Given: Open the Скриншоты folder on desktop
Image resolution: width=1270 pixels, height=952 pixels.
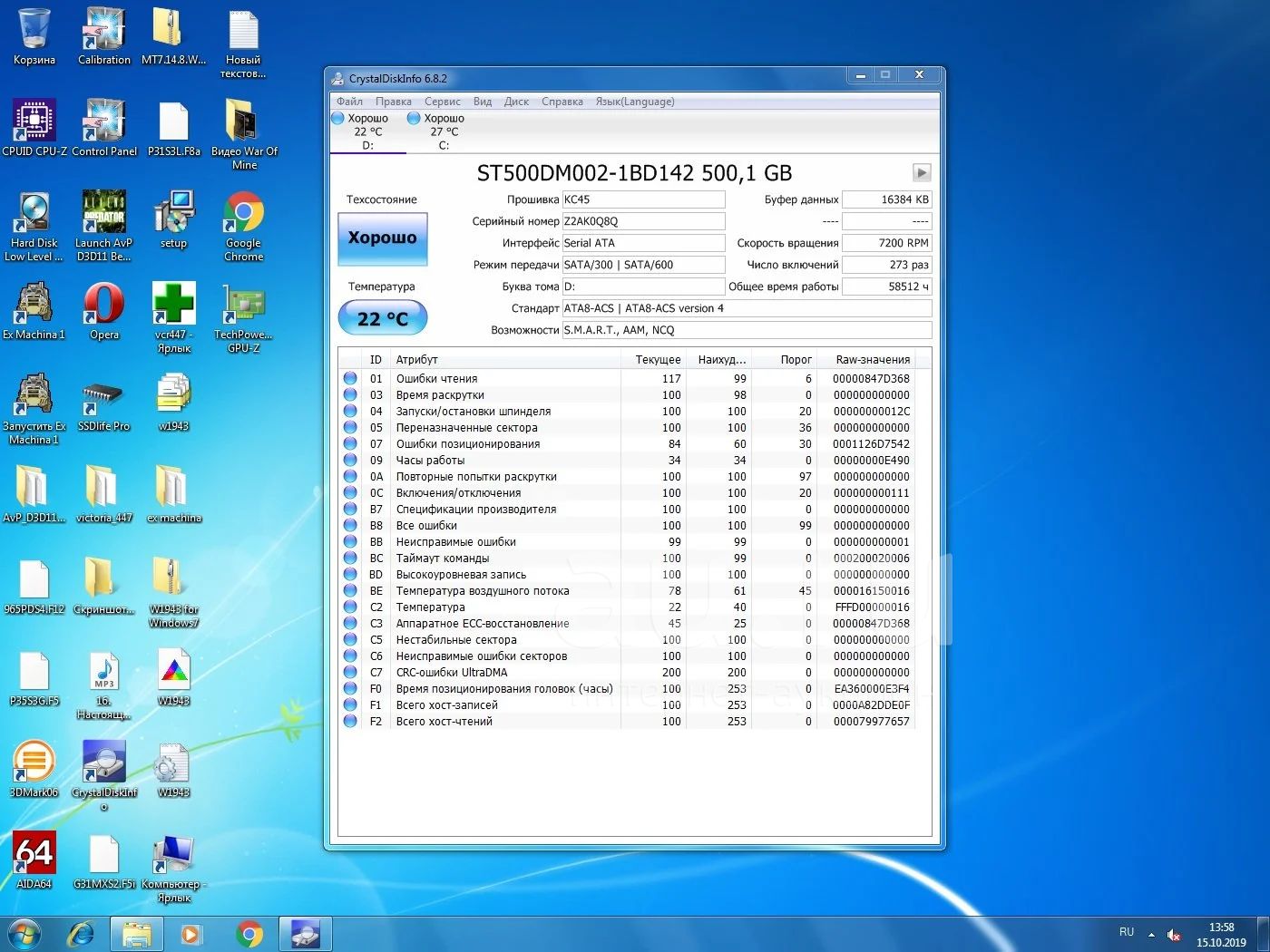Looking at the screenshot, I should (x=104, y=586).
